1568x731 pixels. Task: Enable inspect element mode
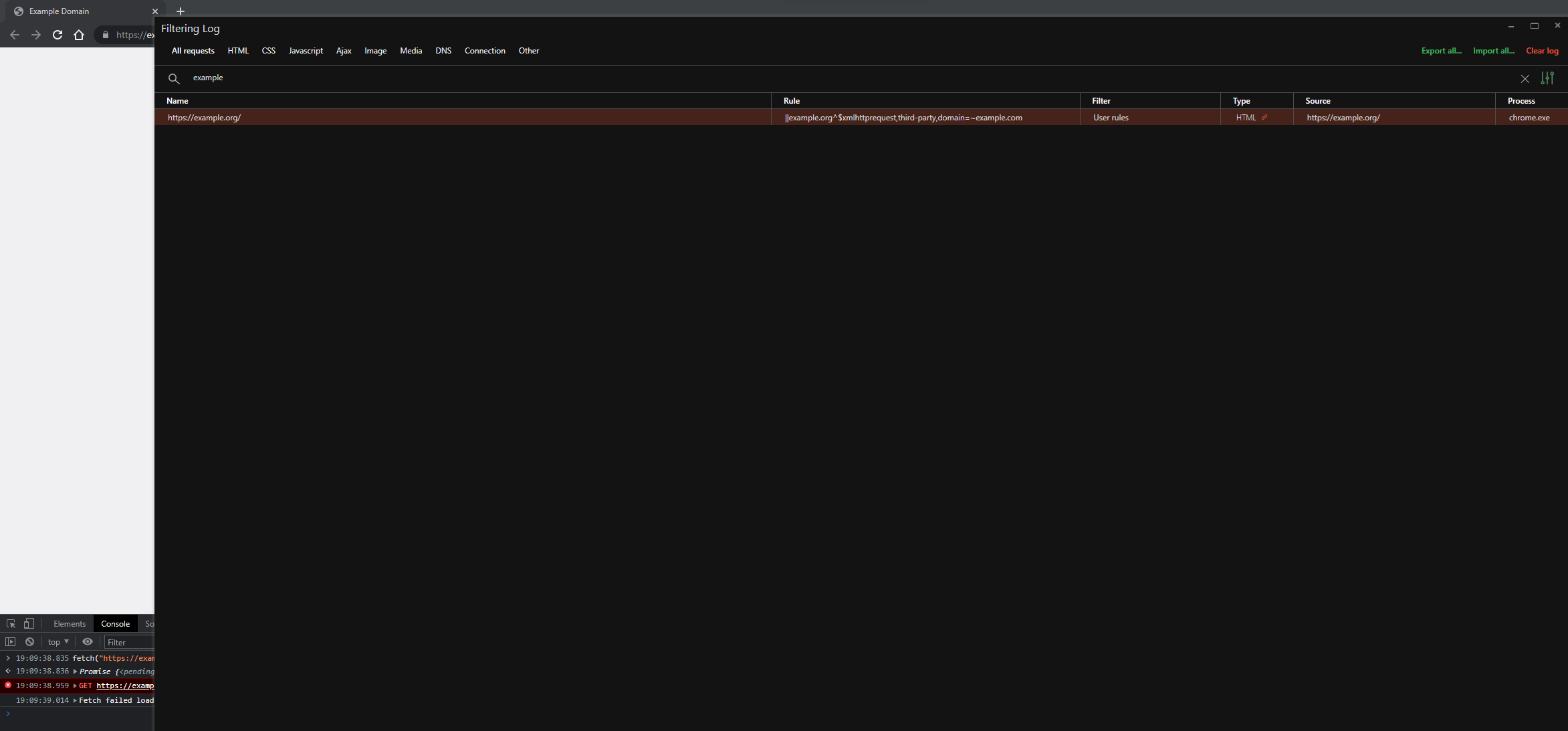pos(11,623)
